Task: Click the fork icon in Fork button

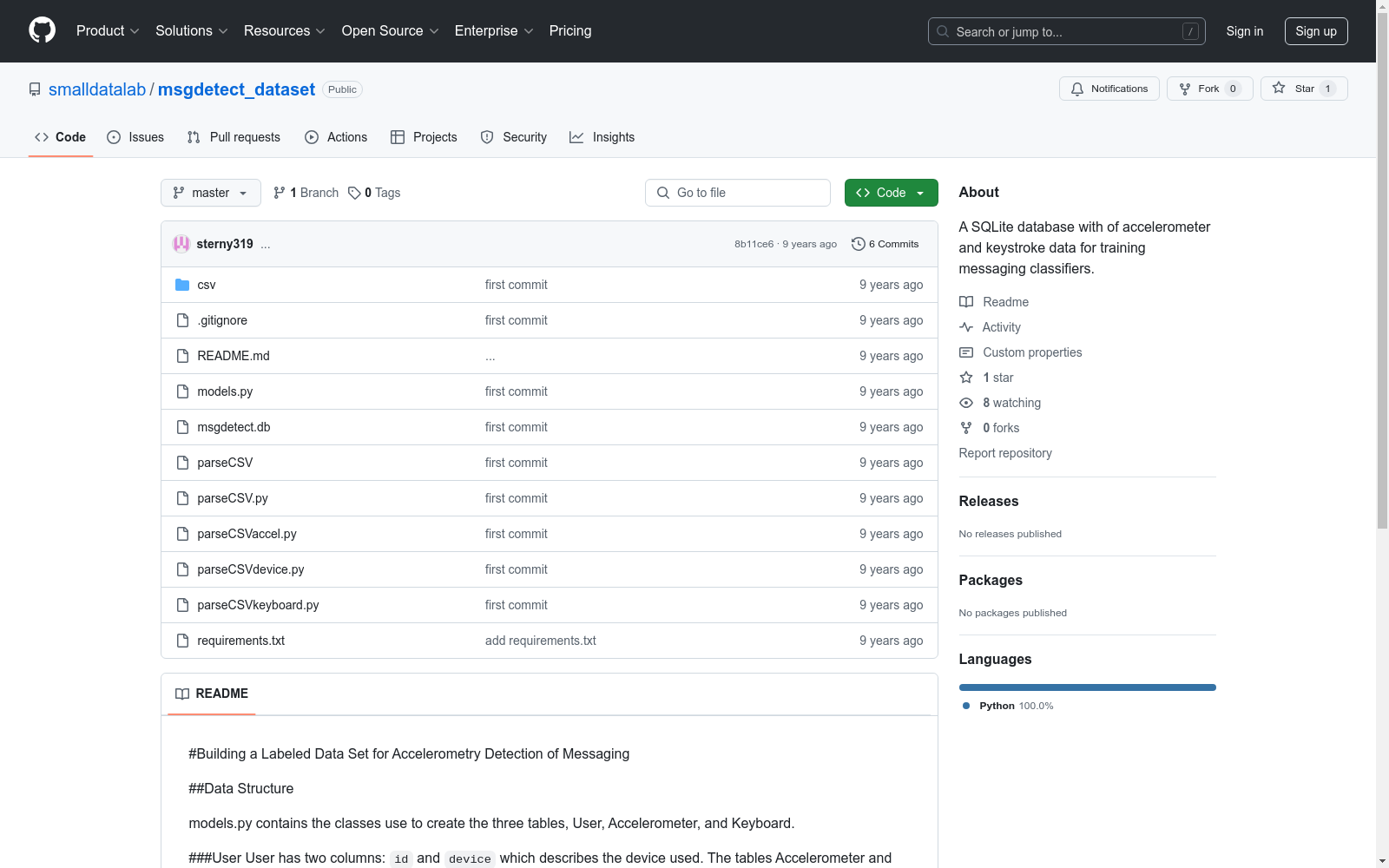Action: (1185, 89)
